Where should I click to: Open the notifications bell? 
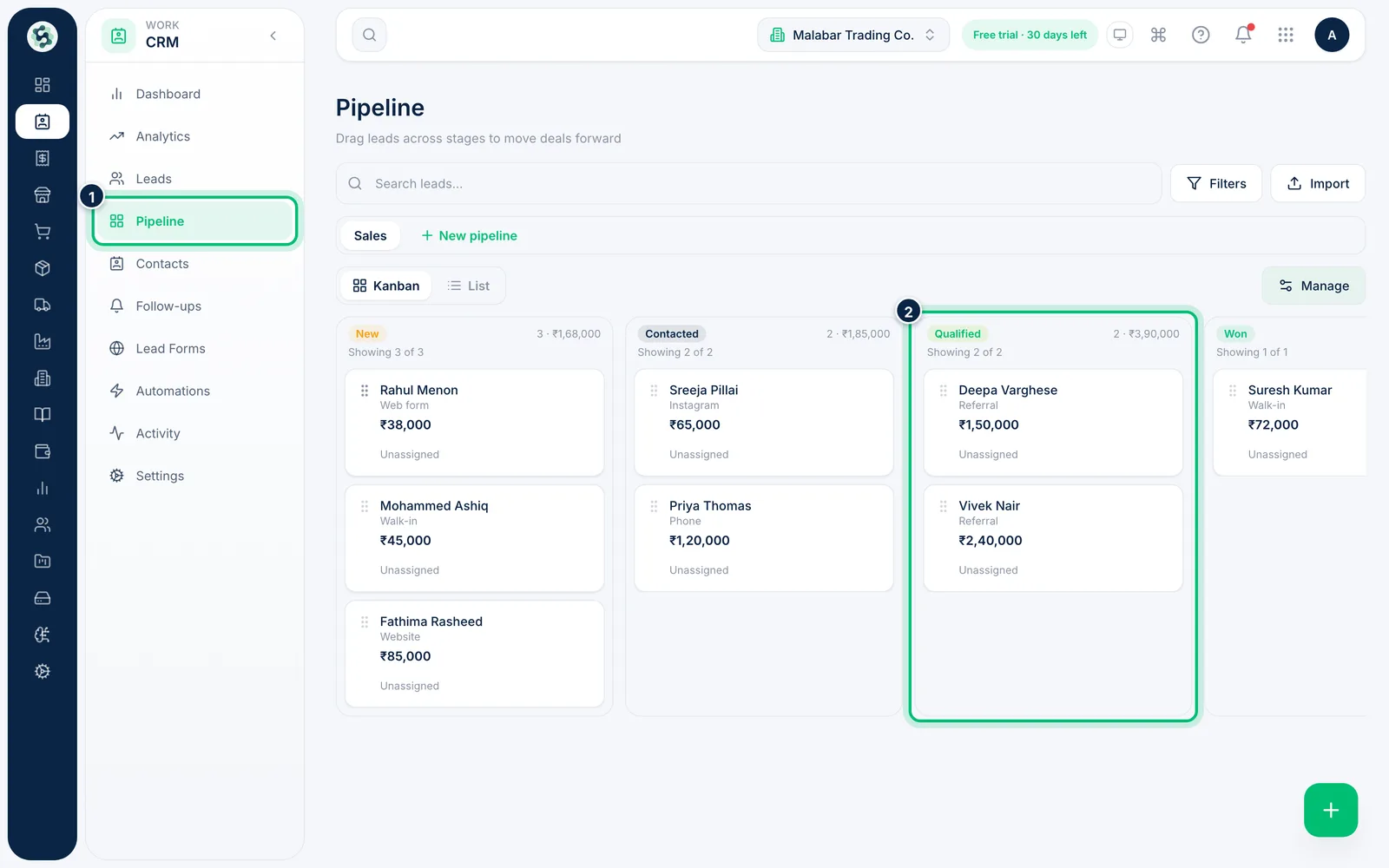point(1243,35)
